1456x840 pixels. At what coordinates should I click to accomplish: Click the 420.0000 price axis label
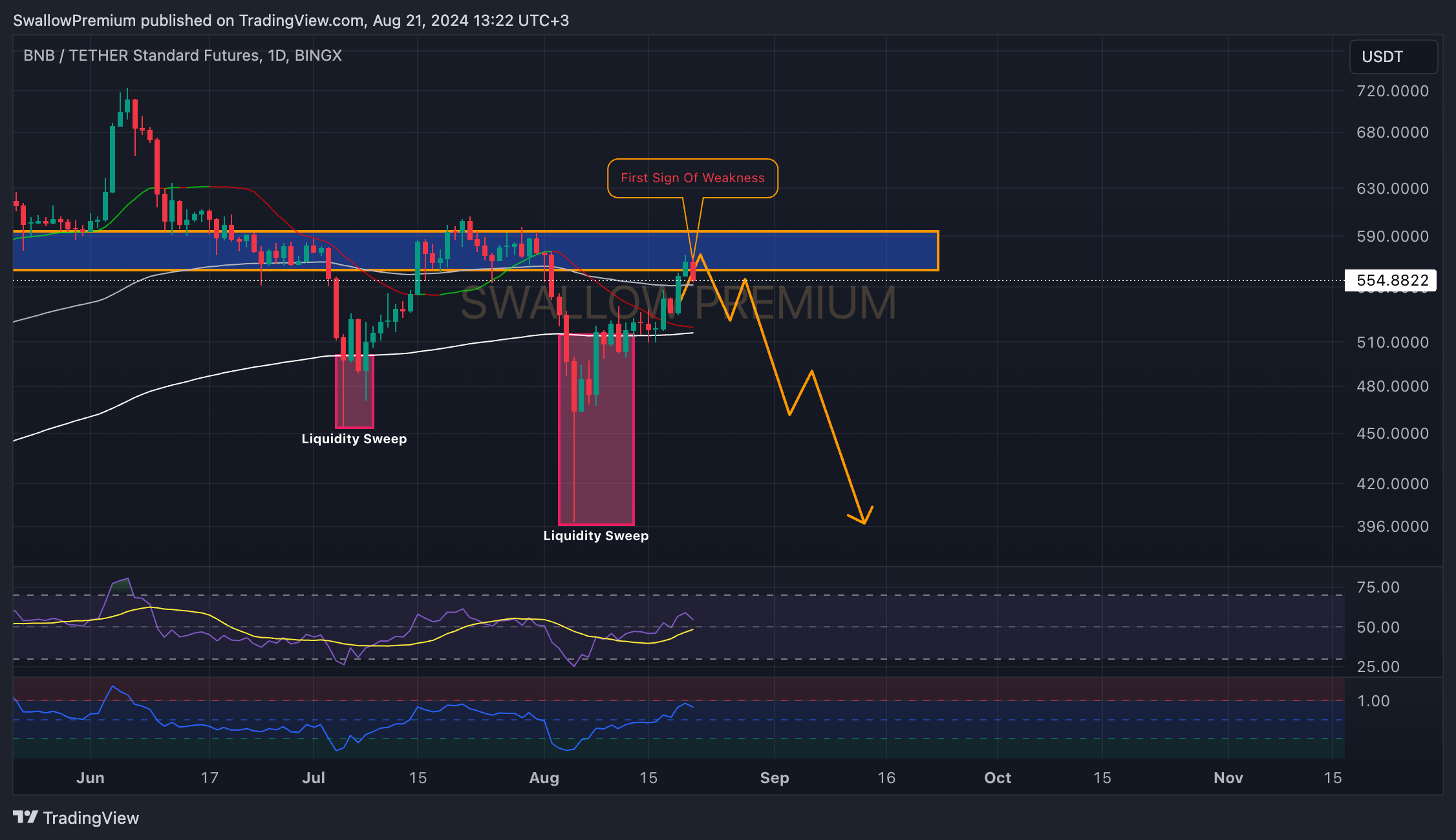click(x=1393, y=484)
